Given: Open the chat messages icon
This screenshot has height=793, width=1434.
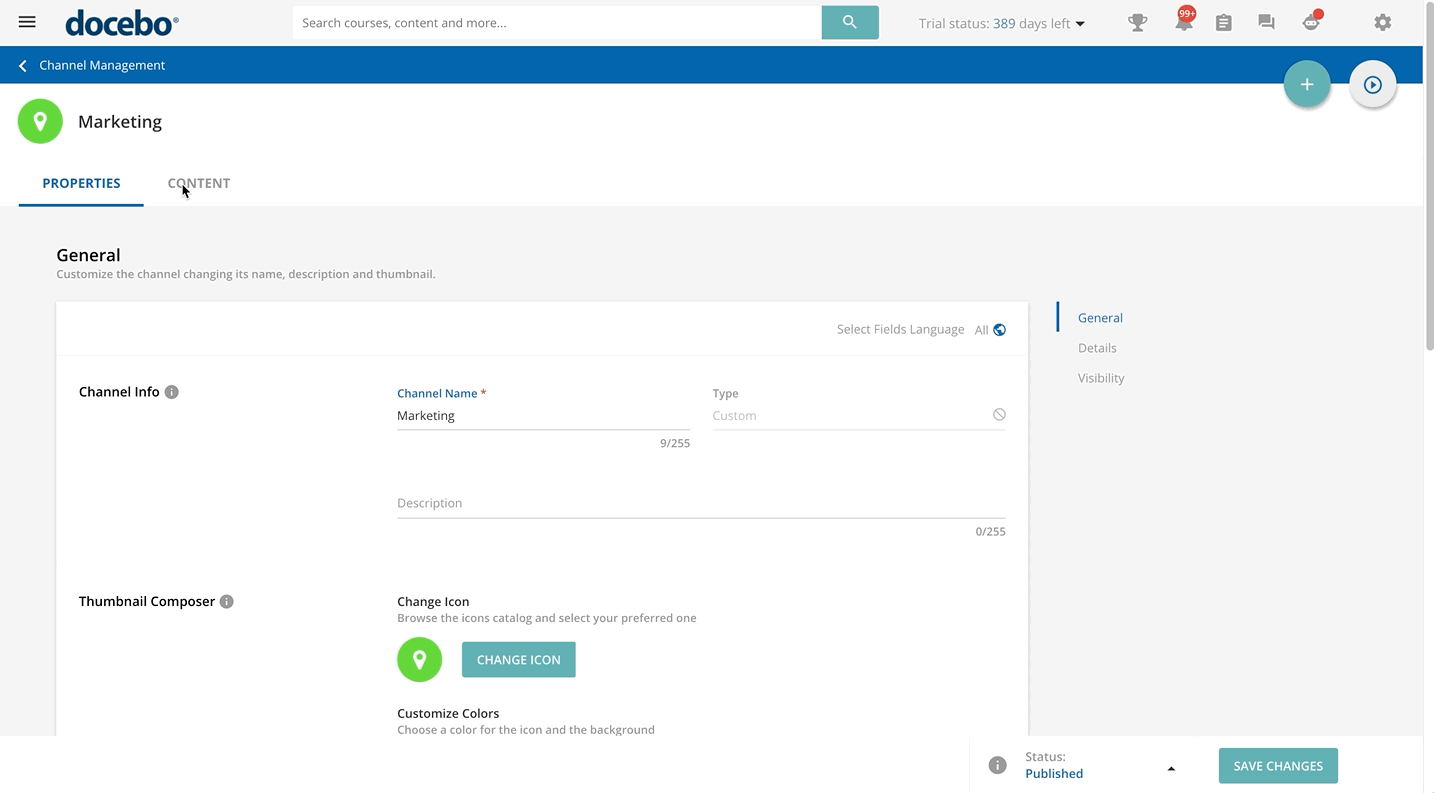Looking at the screenshot, I should tap(1266, 22).
